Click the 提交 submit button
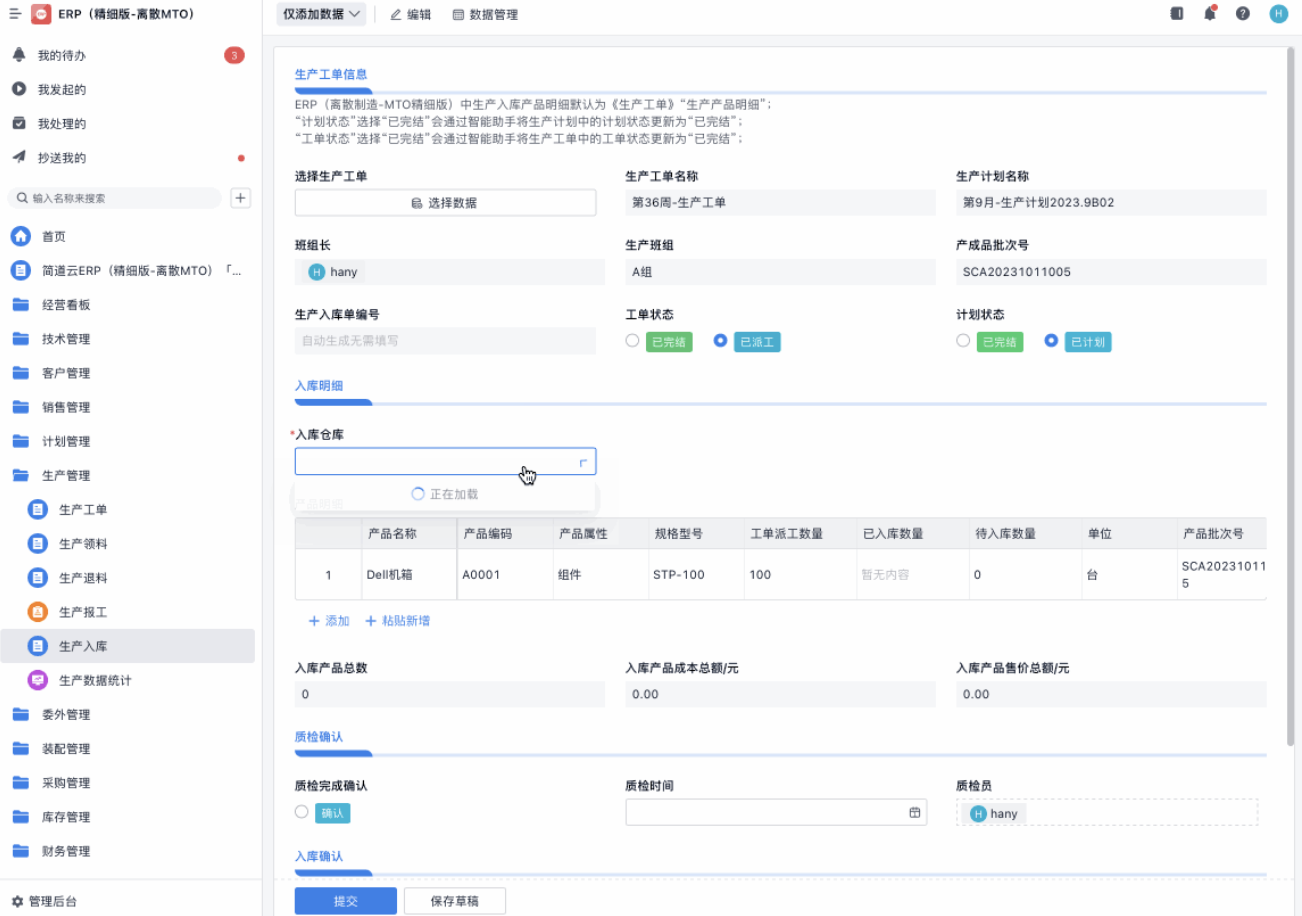The image size is (1302, 916). 345,901
